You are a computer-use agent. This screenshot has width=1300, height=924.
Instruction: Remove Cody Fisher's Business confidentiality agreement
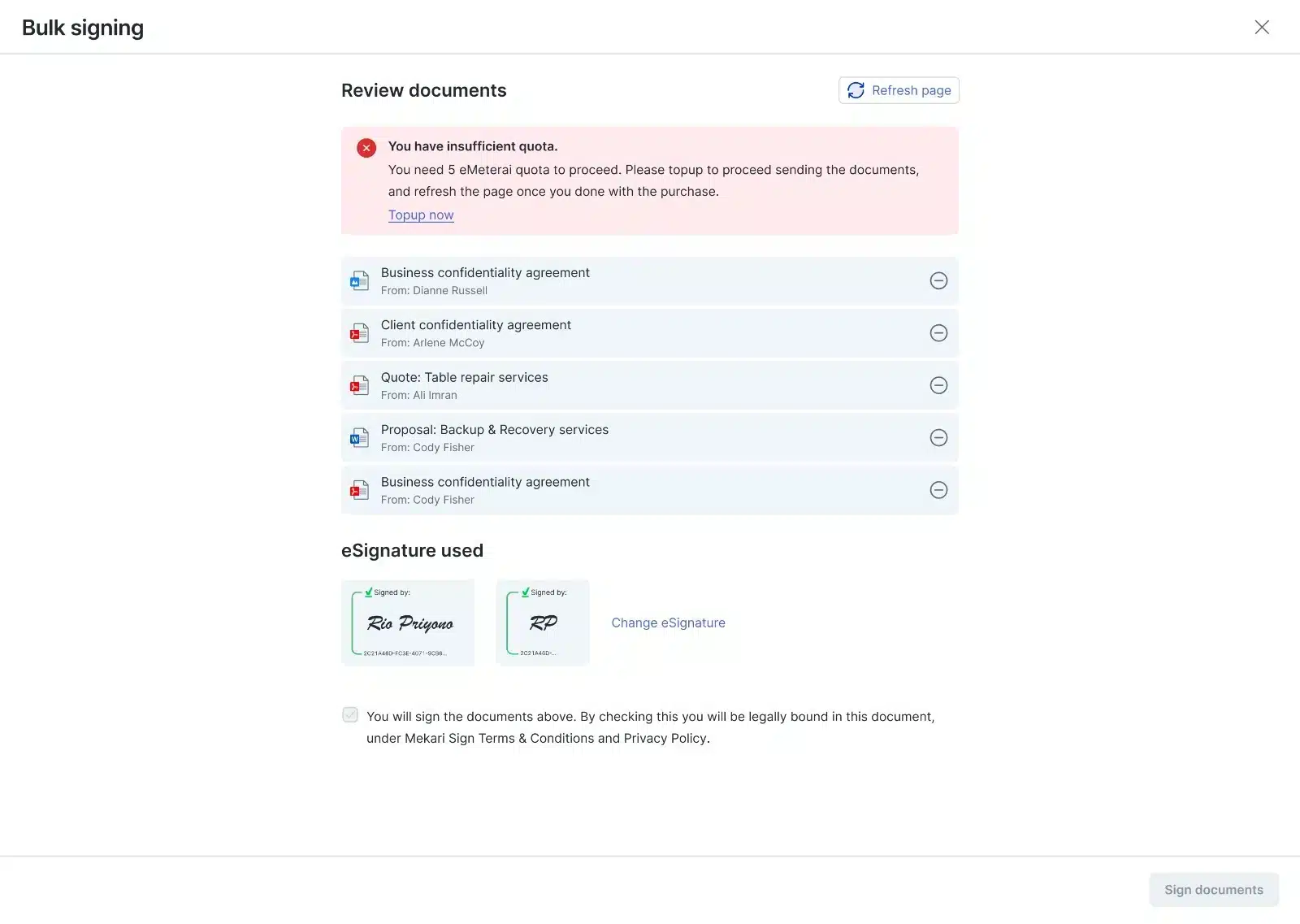click(x=938, y=490)
